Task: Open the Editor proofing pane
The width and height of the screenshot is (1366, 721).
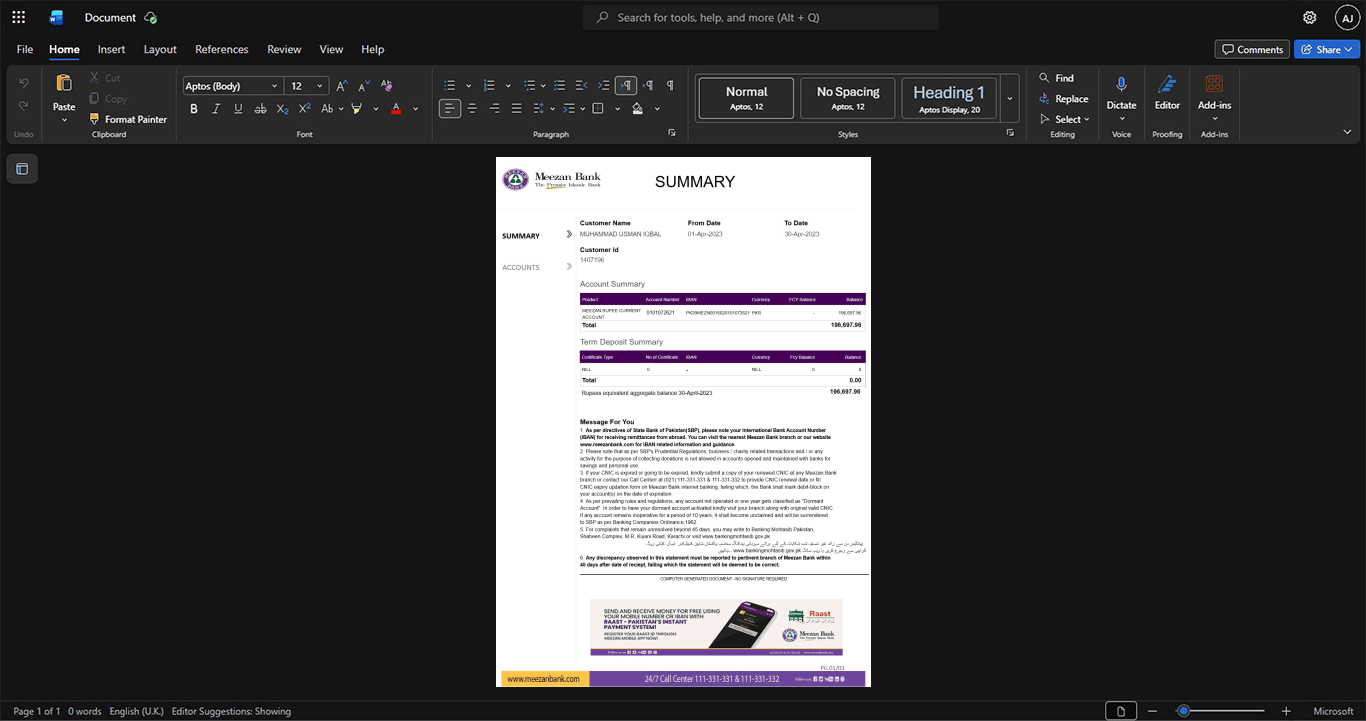Action: click(x=1167, y=92)
